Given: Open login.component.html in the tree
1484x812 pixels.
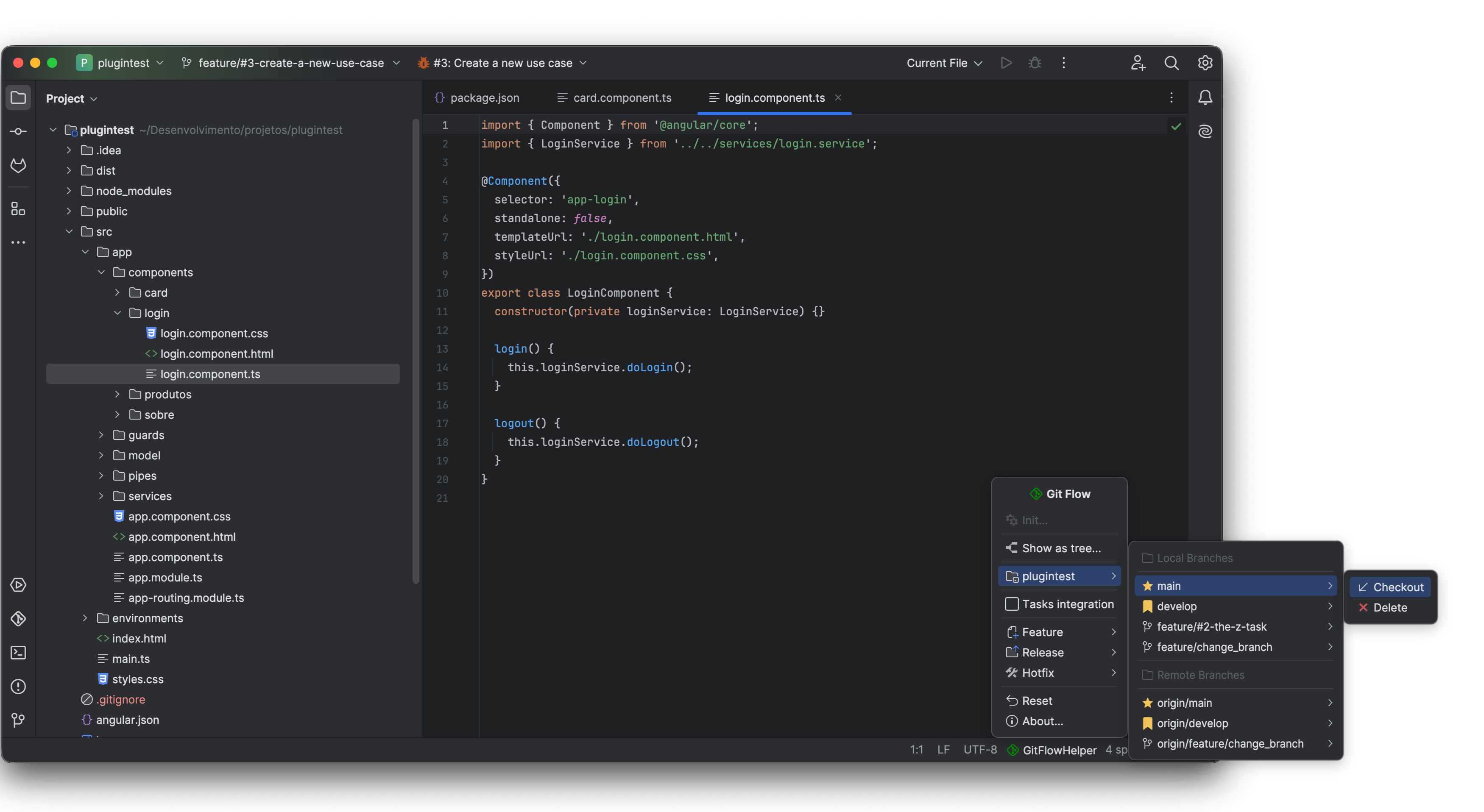Looking at the screenshot, I should pyautogui.click(x=217, y=353).
